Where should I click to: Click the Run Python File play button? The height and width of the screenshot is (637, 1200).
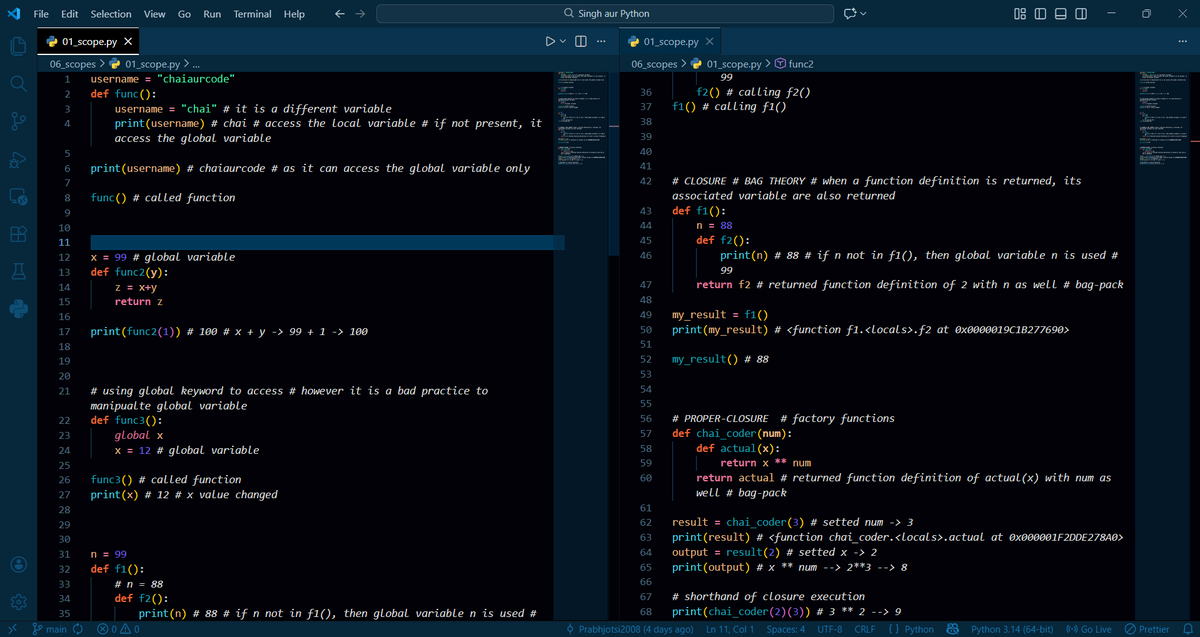[550, 42]
